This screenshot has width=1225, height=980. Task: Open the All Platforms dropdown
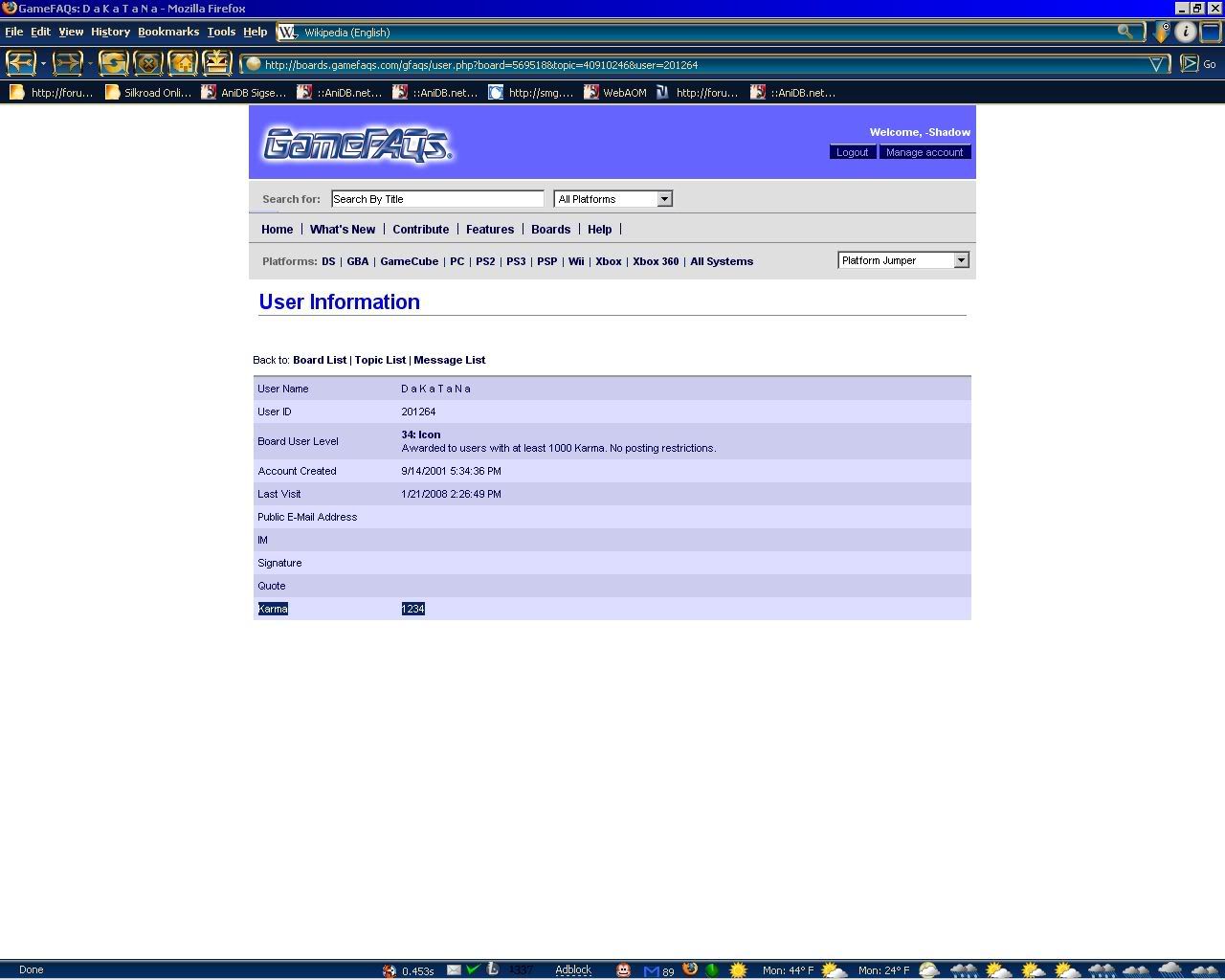point(612,199)
